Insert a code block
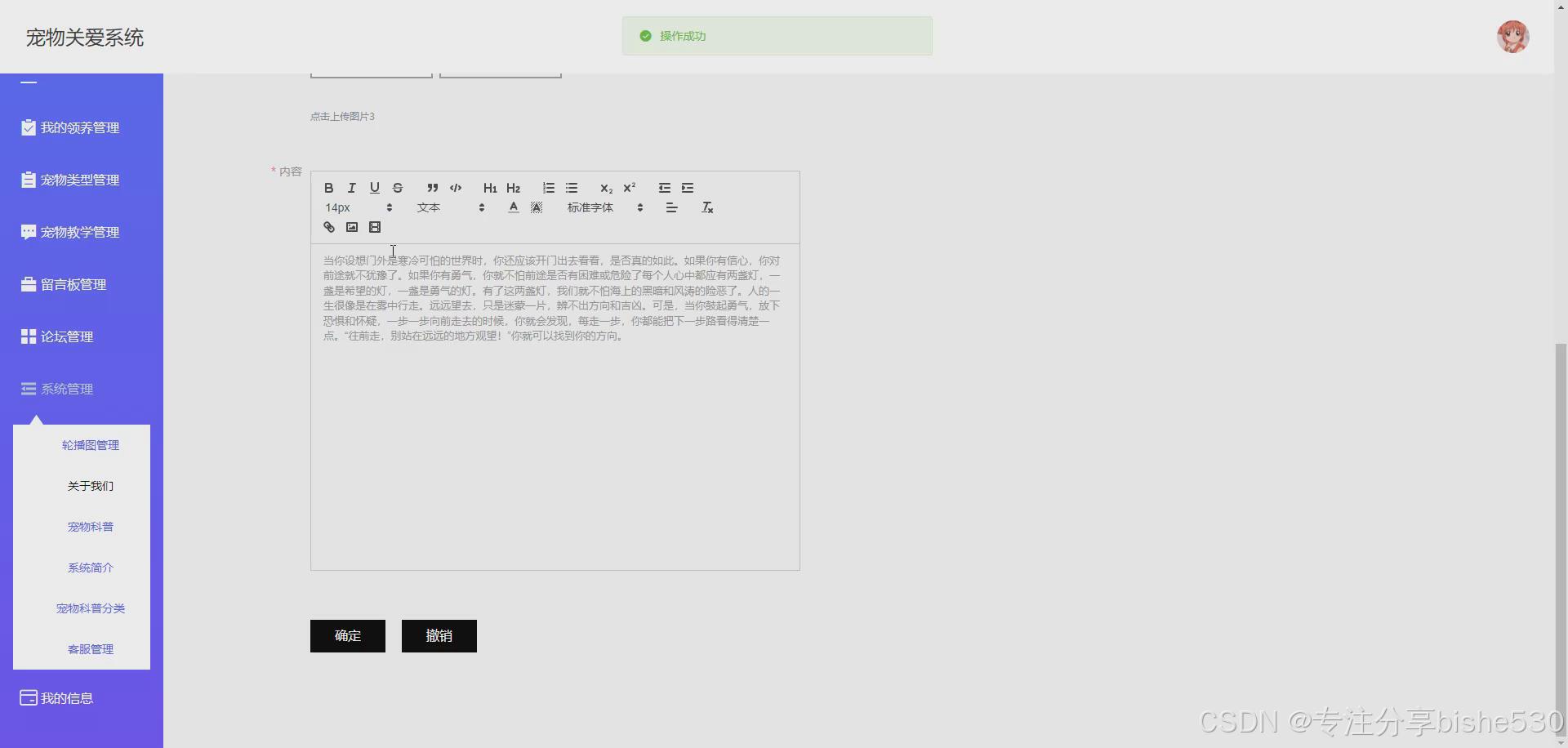Screen dimensions: 1568x748 coord(455,188)
